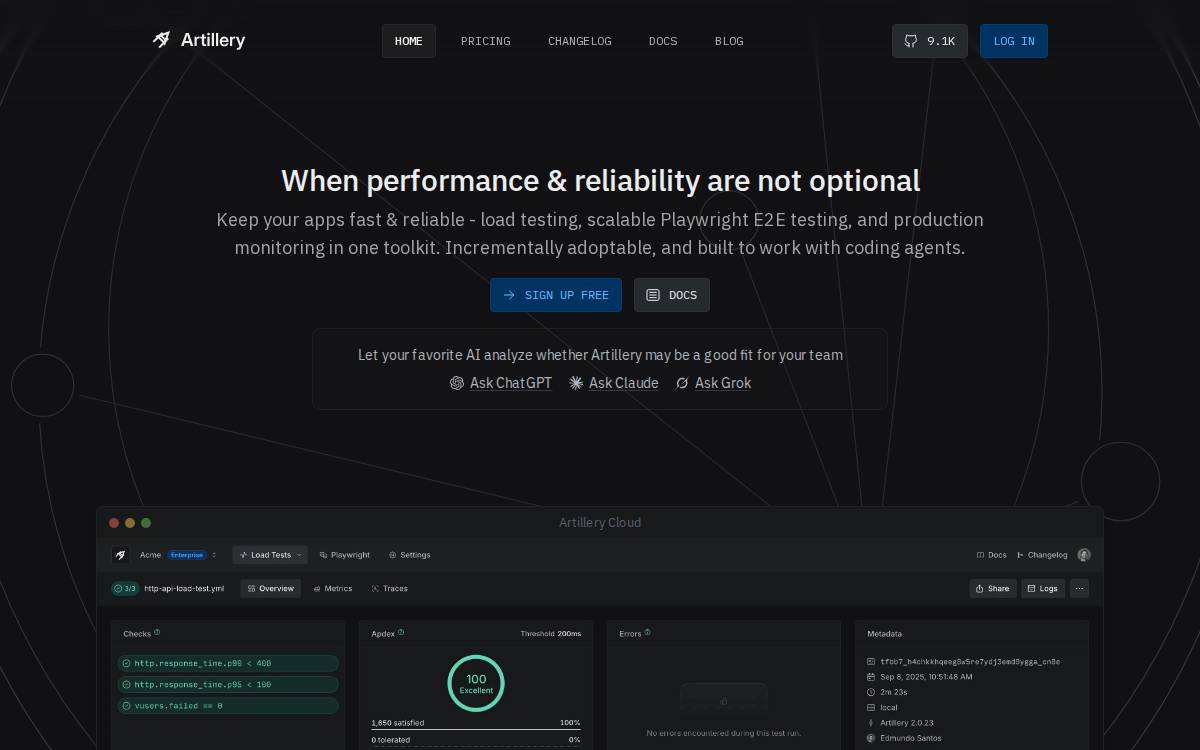1200x750 pixels.
Task: Click the Enterprise plan badge
Action: point(187,555)
